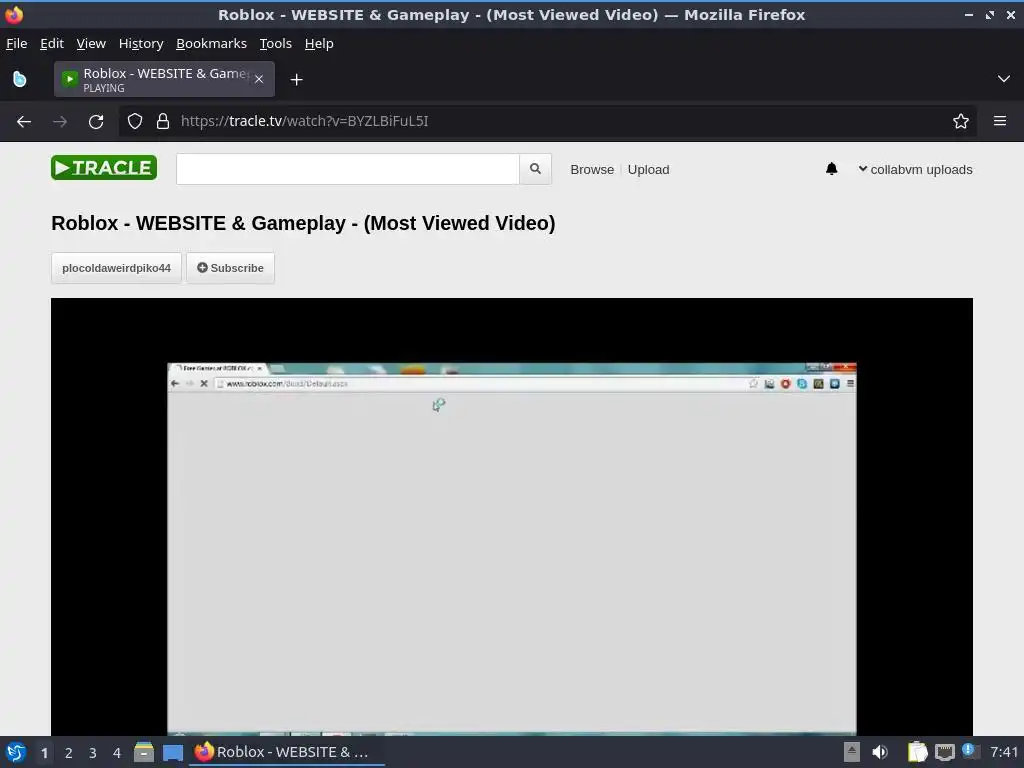Open the Help menu
The image size is (1024, 768).
click(x=319, y=44)
